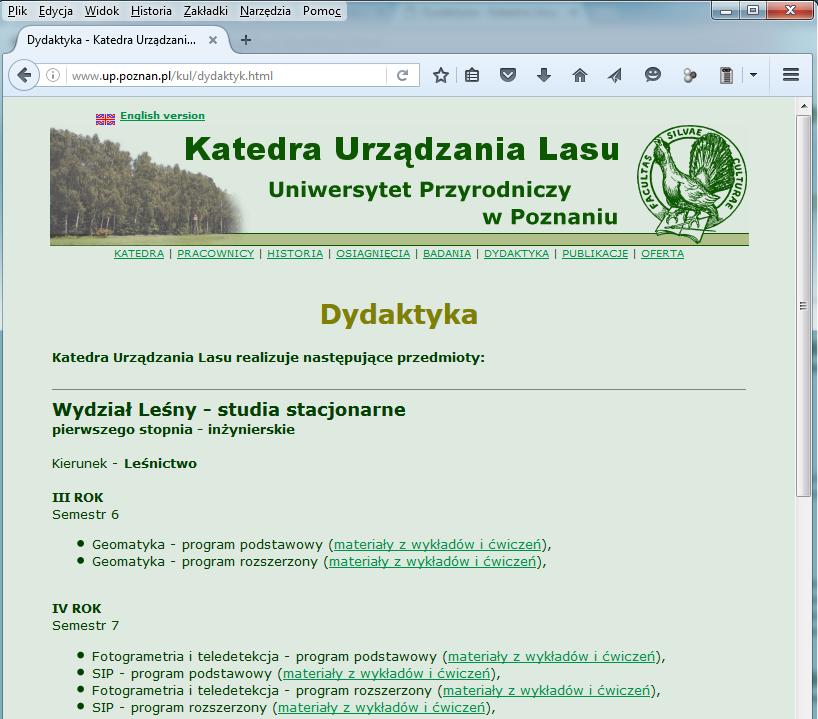
Task: Click 'pierwszego stopnia - inżynierskie' subtitle
Action: pyautogui.click(x=173, y=430)
